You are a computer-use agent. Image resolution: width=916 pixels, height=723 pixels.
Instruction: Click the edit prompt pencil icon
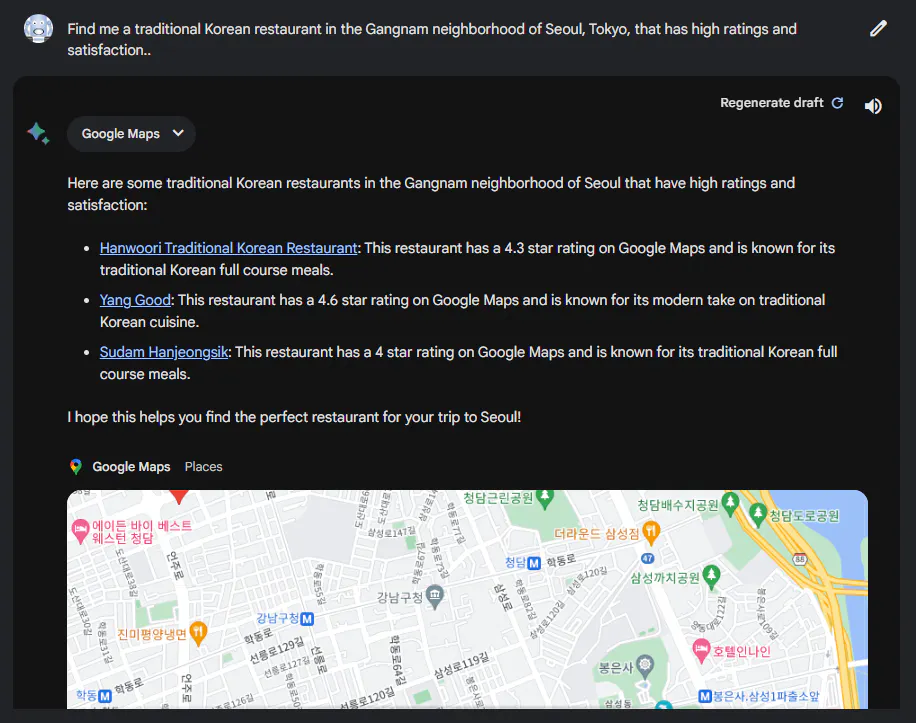pyautogui.click(x=878, y=29)
